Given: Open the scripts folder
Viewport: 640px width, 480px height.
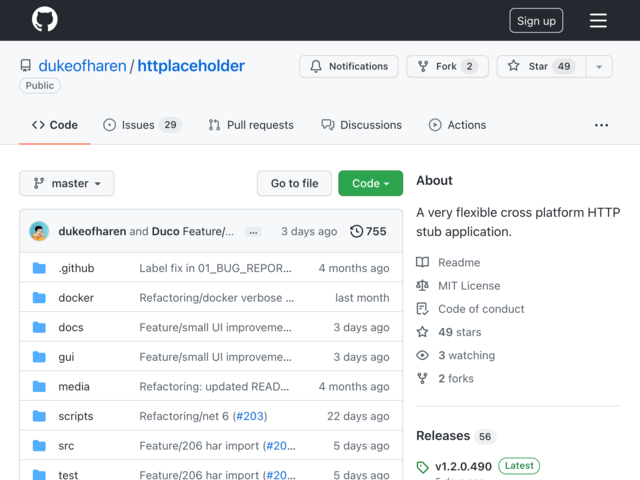Looking at the screenshot, I should pos(76,416).
